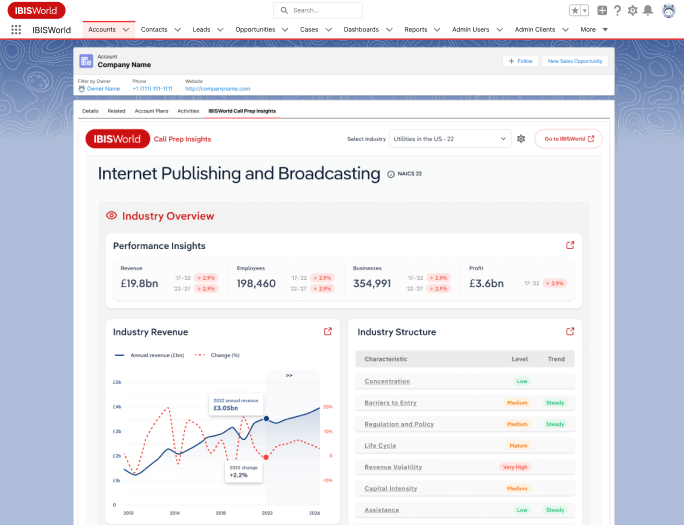The height and width of the screenshot is (525, 684).
Task: Switch to the Account Plans tab
Action: 151,111
